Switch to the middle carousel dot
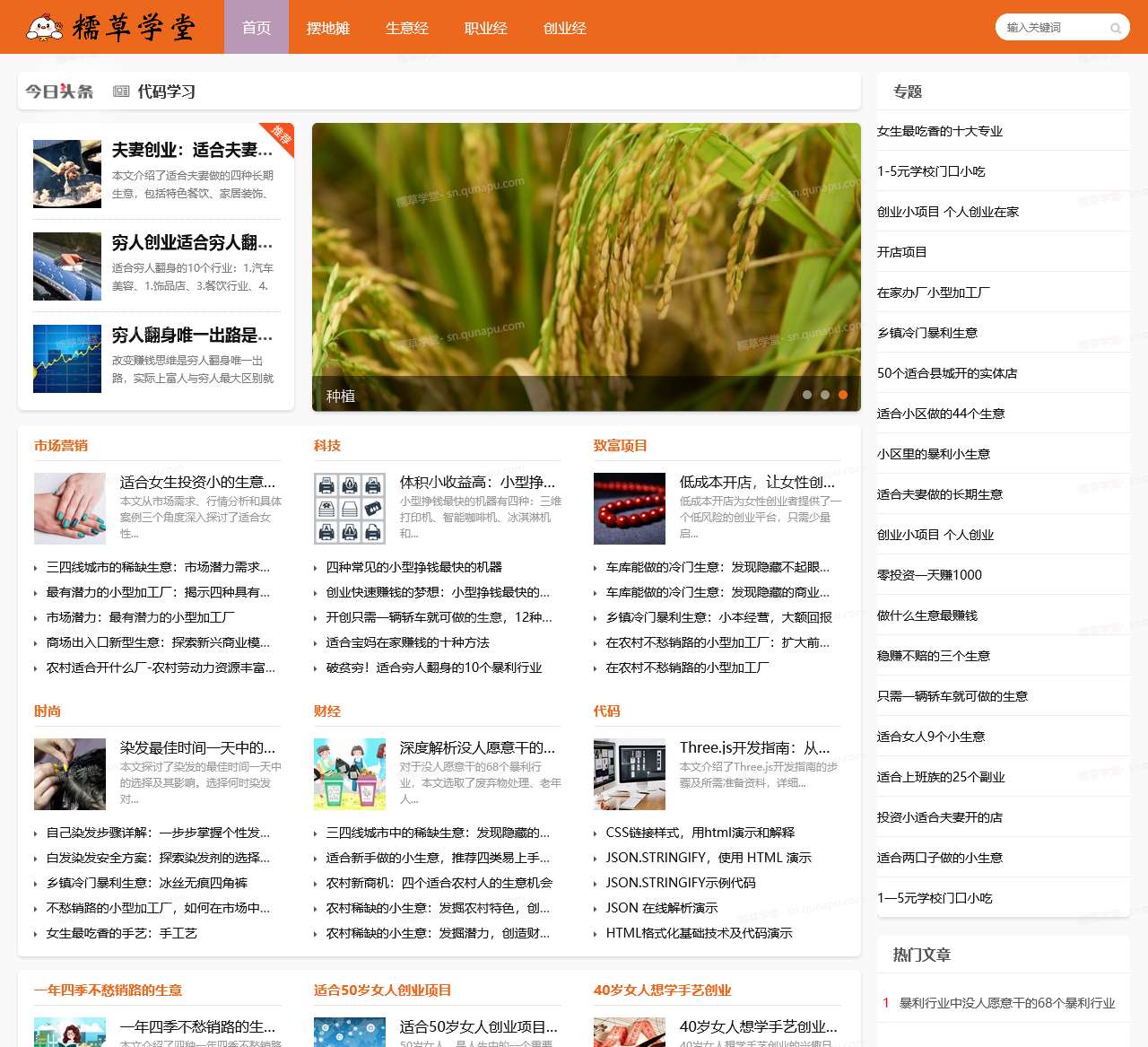Screen dimensions: 1148x1047 tap(825, 395)
